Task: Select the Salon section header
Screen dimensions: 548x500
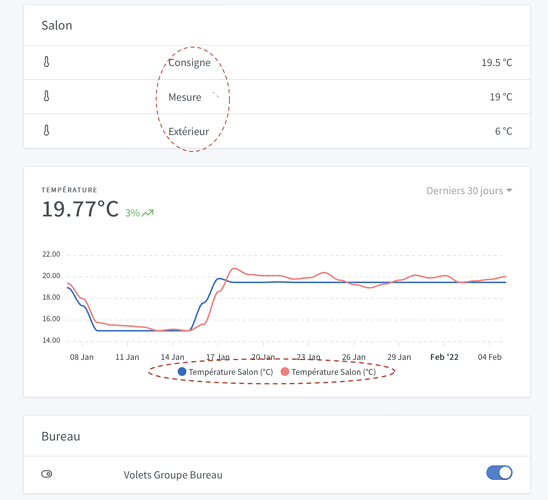Action: (57, 25)
